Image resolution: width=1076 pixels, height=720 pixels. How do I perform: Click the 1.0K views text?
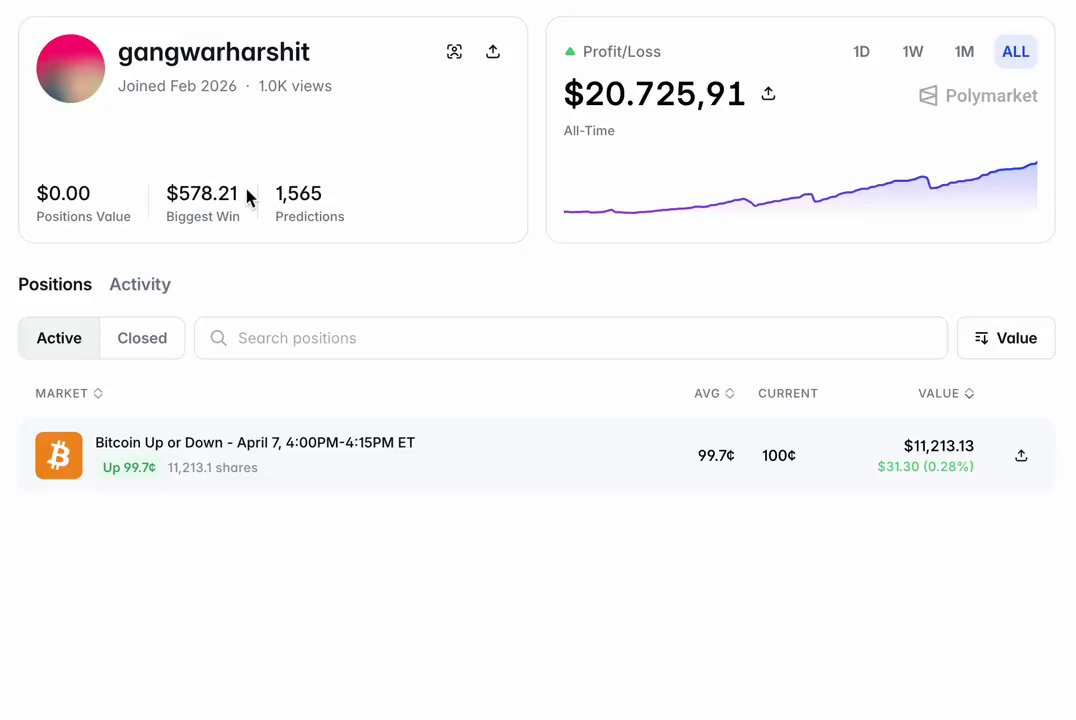pyautogui.click(x=295, y=86)
